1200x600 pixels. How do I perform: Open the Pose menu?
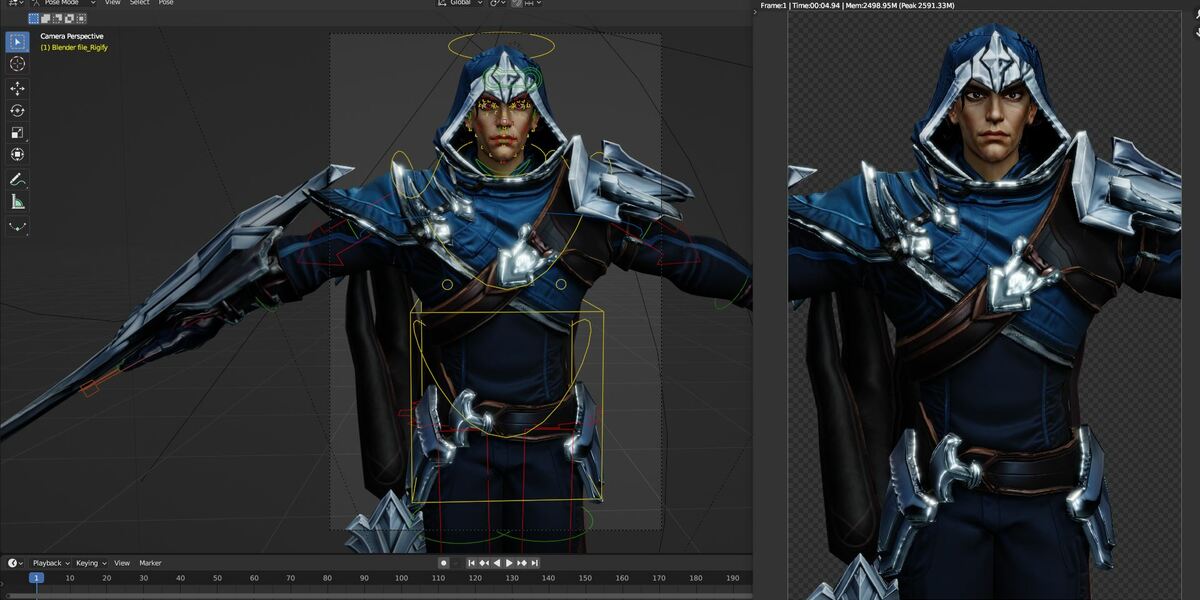click(166, 3)
